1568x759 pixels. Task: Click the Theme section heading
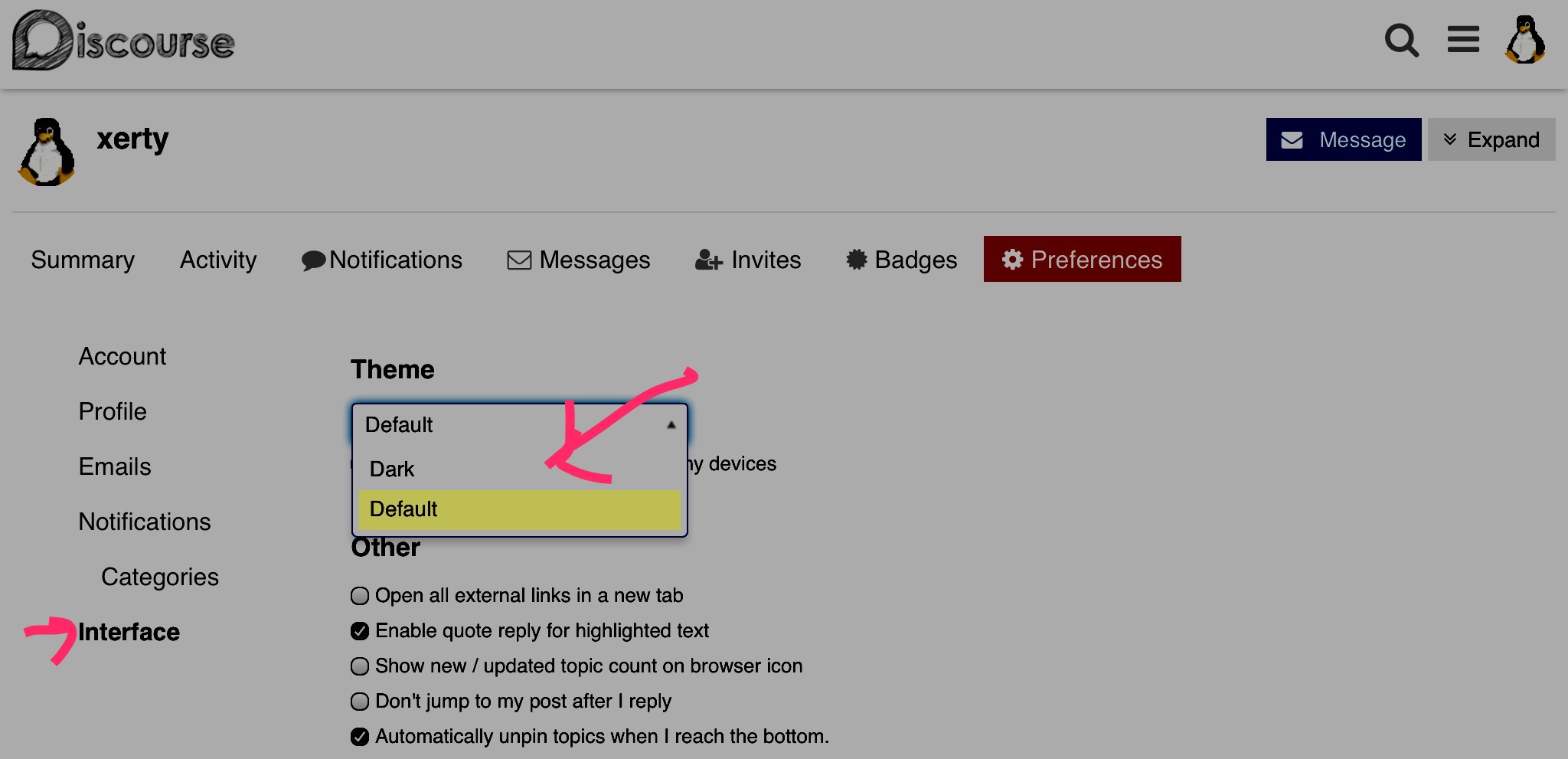click(x=393, y=370)
